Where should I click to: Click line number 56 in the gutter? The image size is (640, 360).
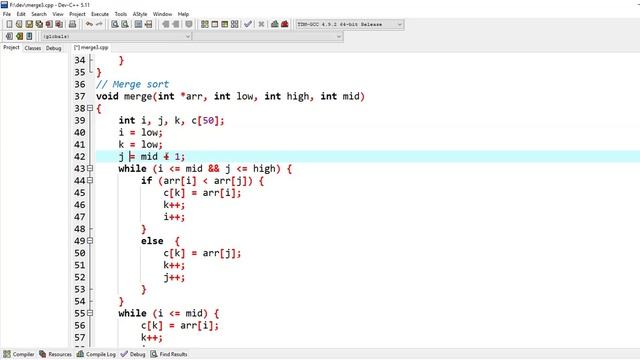pyautogui.click(x=80, y=325)
